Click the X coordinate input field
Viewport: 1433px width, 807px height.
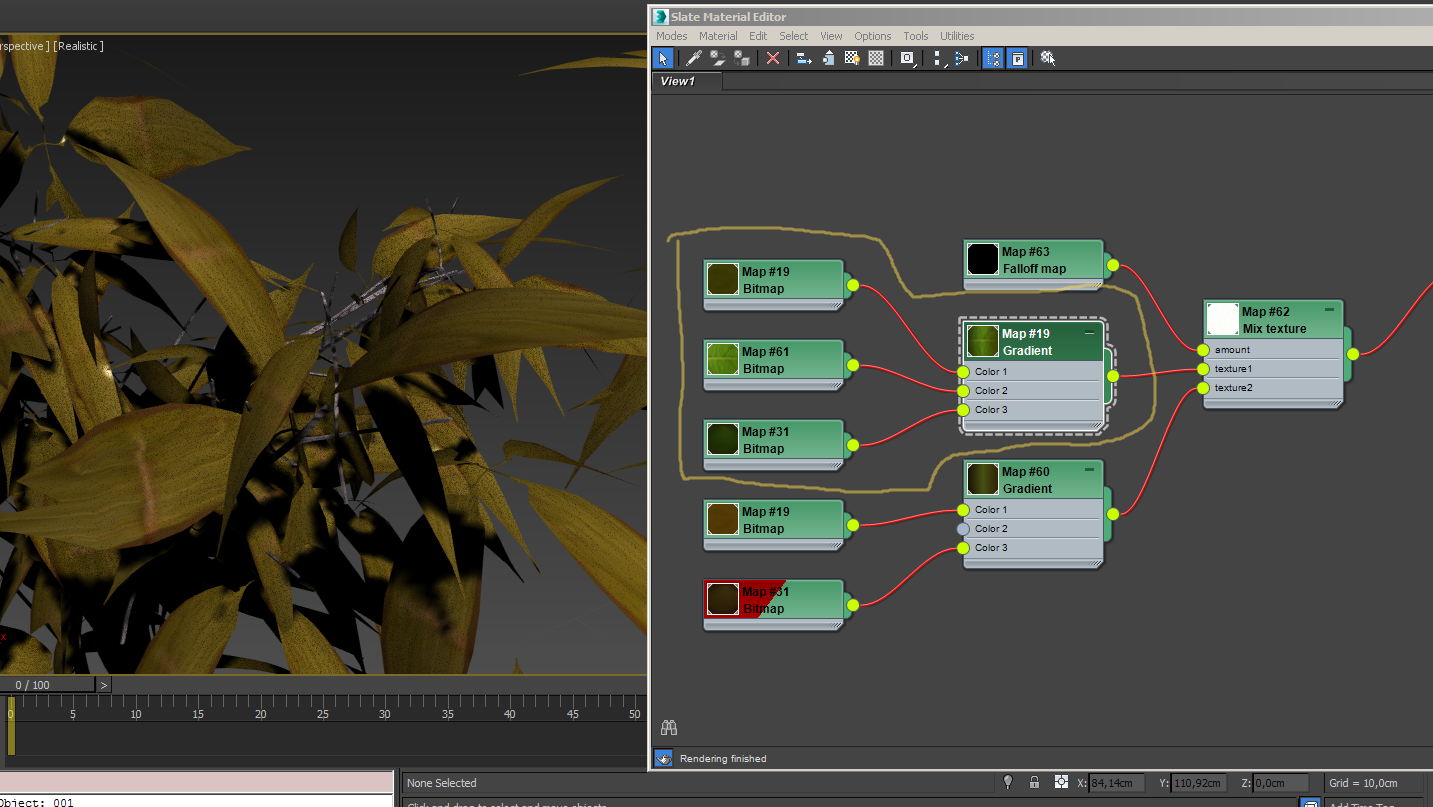[x=1116, y=783]
